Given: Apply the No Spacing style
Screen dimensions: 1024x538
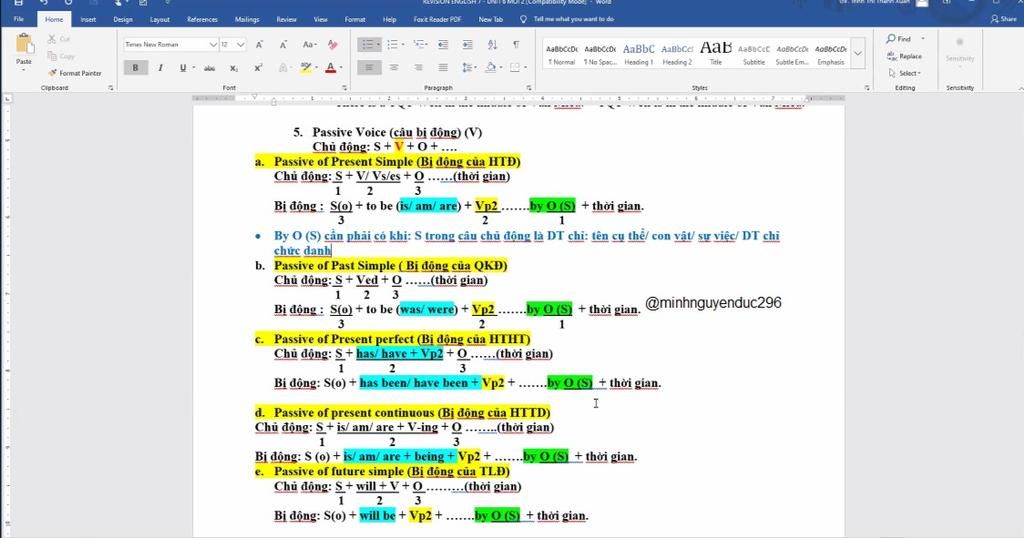Looking at the screenshot, I should [600, 54].
